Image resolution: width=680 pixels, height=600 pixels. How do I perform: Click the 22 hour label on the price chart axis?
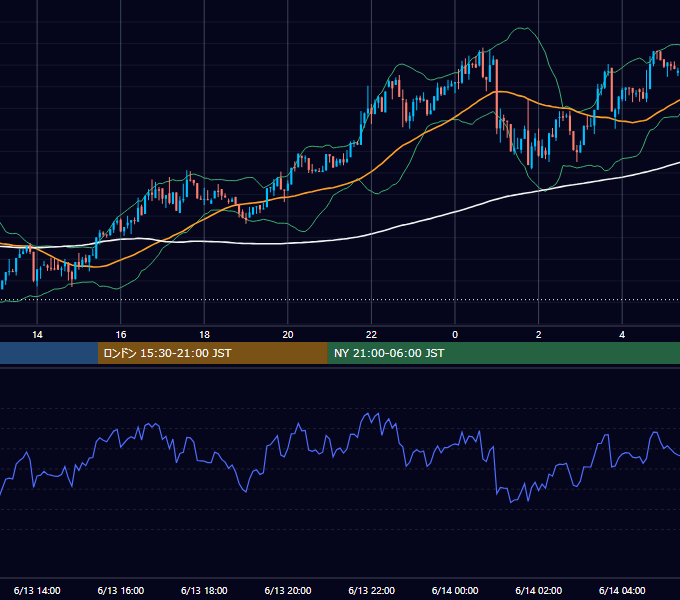371,335
